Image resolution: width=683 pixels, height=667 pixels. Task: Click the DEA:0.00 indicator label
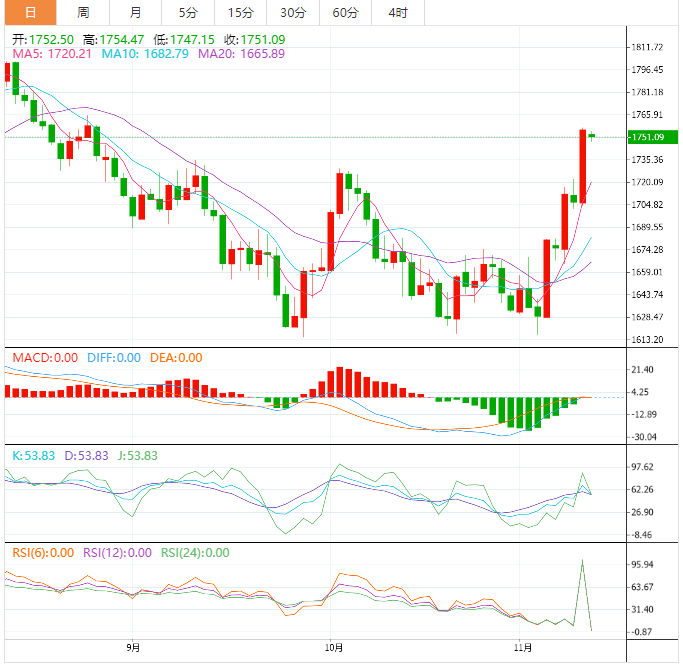(176, 358)
